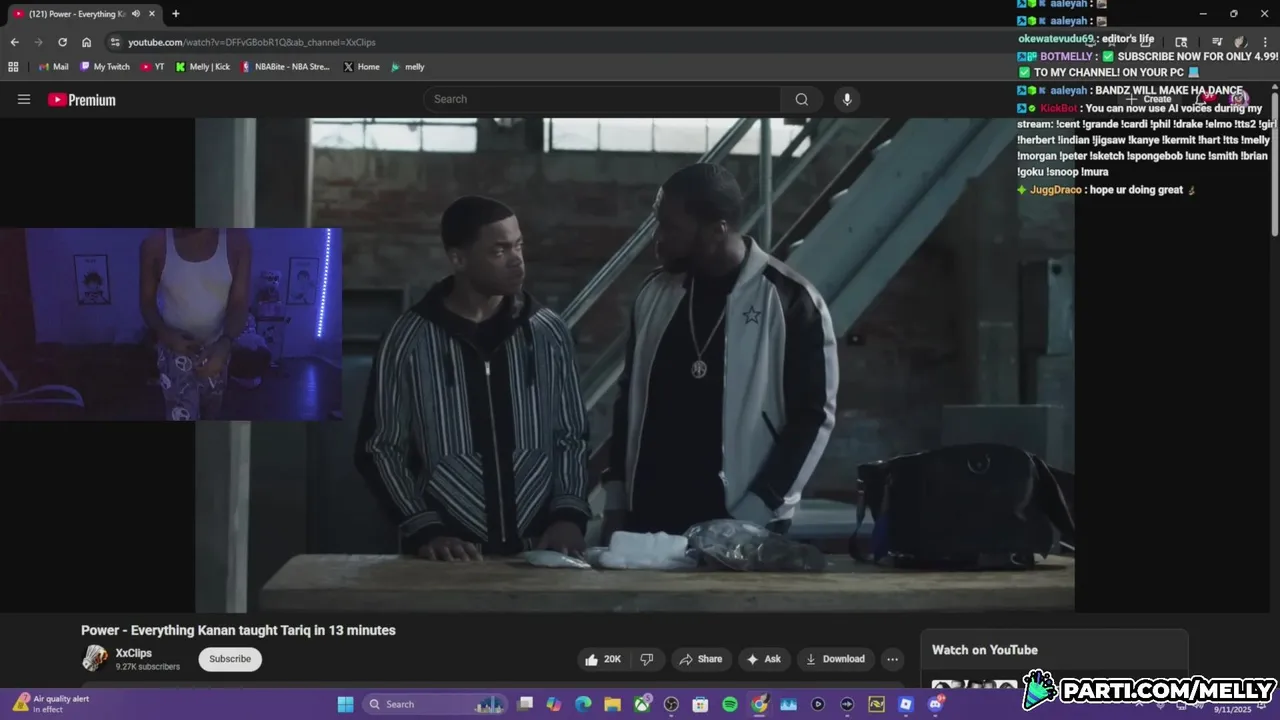The width and height of the screenshot is (1280, 720).
Task: Open the YouTube hamburger guide menu
Action: (x=24, y=99)
